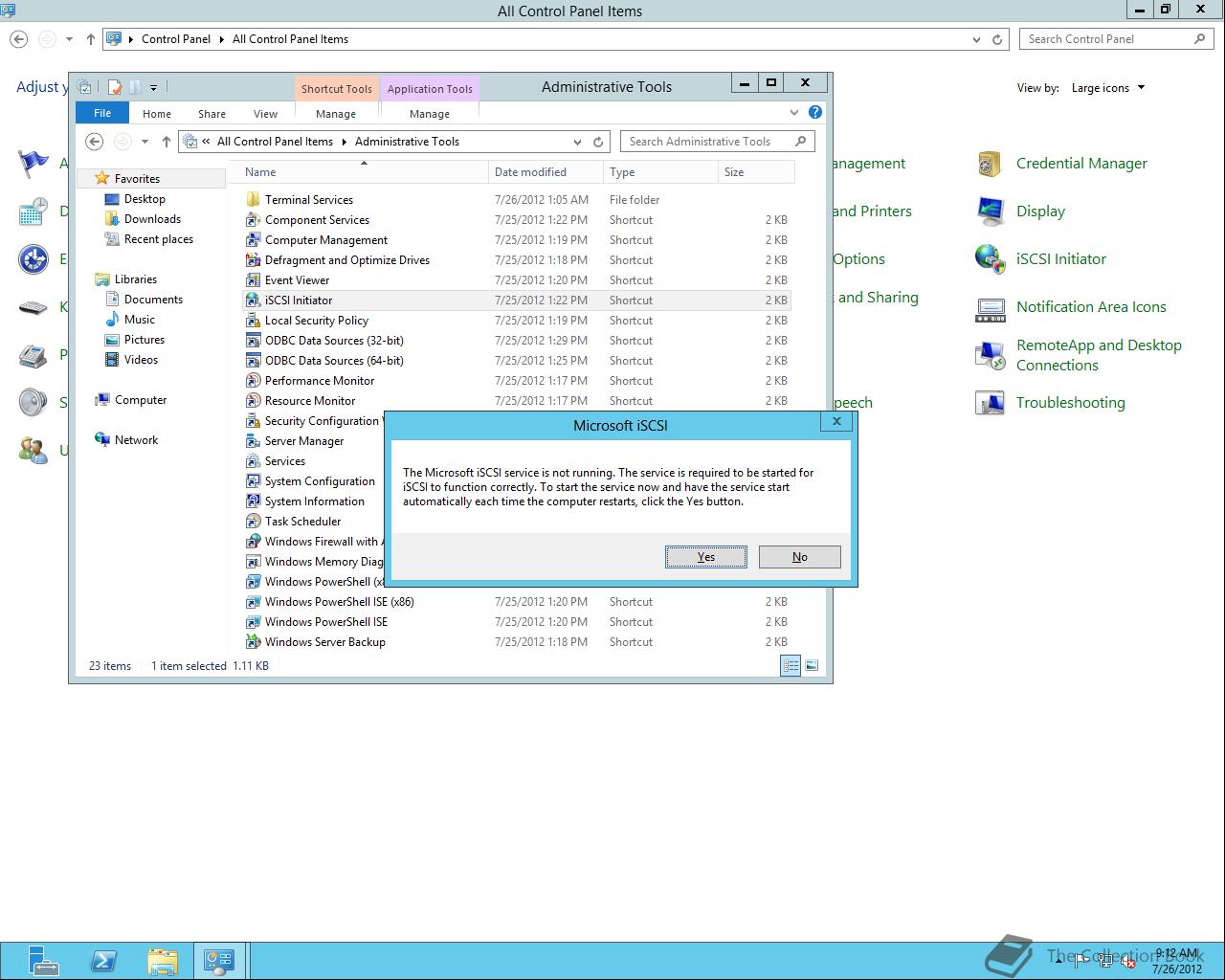Expand Control Panel address bar history dropdown
1225x980 pixels.
[x=976, y=39]
